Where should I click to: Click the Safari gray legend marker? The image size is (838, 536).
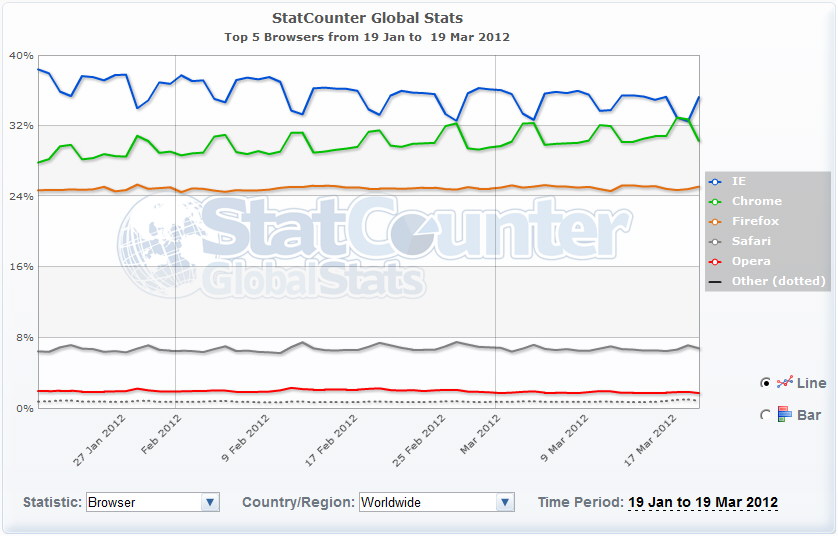tap(715, 242)
